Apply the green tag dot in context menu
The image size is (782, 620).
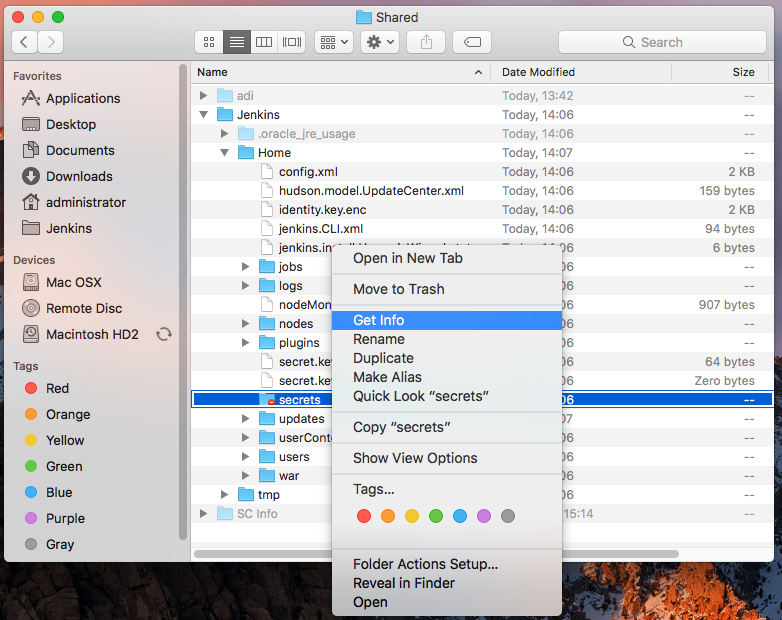tap(436, 516)
